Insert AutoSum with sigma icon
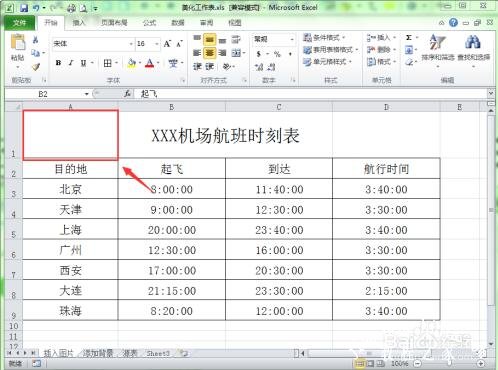498x370 pixels. [409, 38]
